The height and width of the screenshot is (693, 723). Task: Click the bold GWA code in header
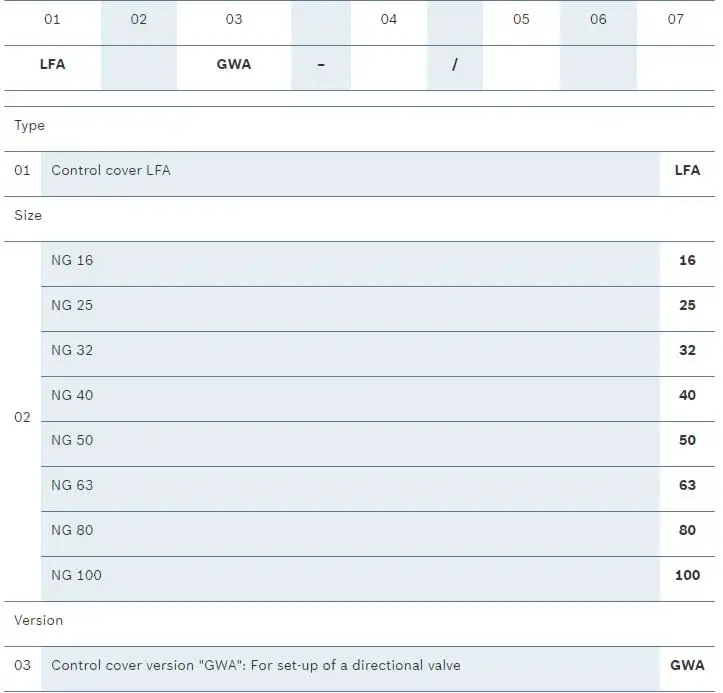click(x=234, y=64)
